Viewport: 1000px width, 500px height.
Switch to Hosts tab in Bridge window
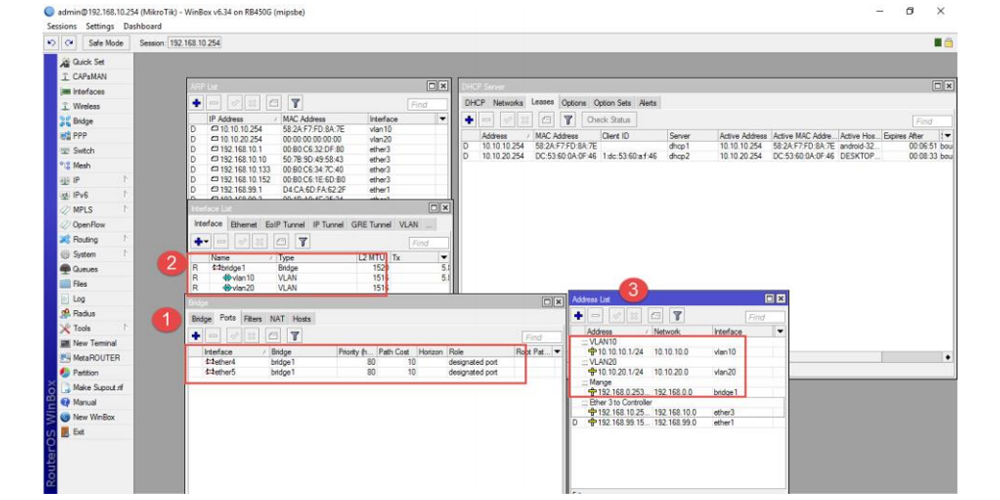301,318
